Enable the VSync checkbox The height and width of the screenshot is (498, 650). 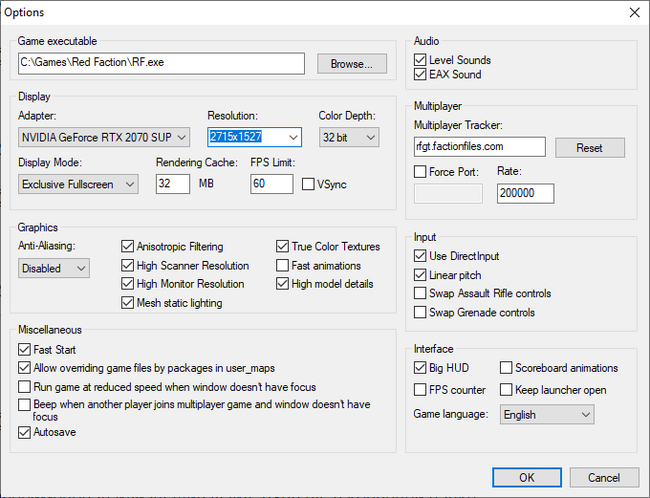coord(309,184)
